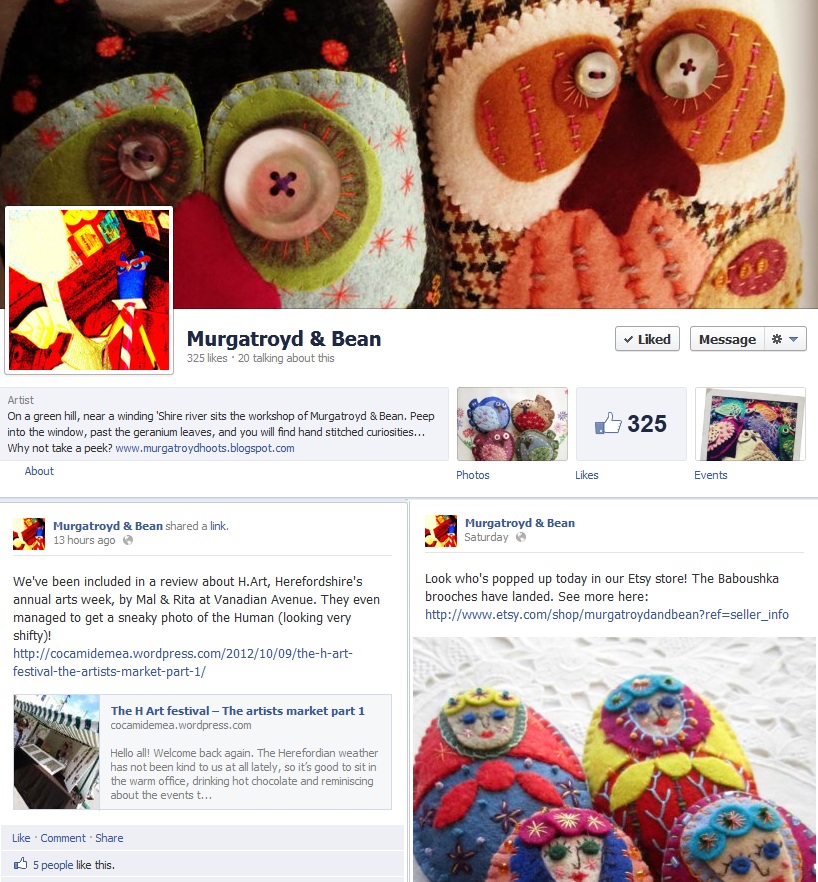
Task: Click the globe privacy icon beside Saturday
Action: [x=521, y=537]
